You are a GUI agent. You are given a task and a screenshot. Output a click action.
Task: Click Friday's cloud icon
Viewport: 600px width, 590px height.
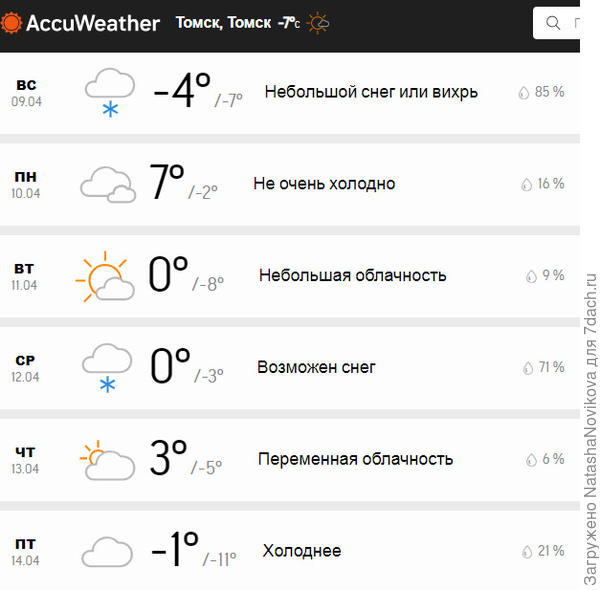107,551
